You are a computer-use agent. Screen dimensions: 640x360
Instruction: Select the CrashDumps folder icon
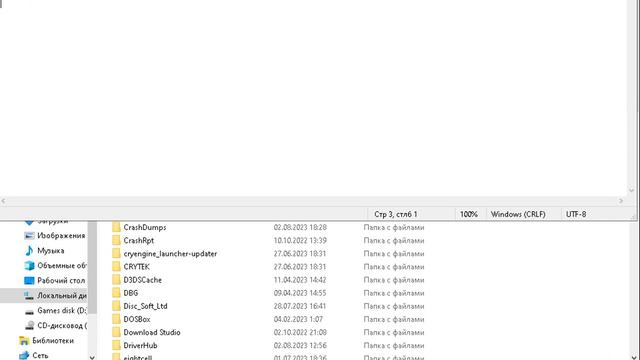tap(116, 227)
